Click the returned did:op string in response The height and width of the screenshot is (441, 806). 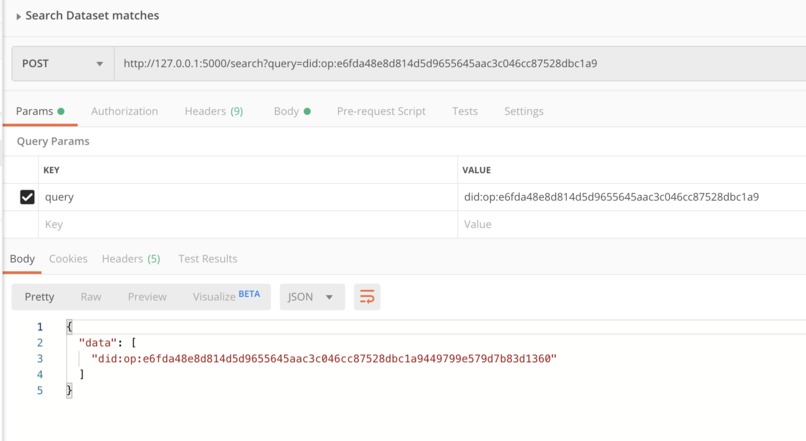coord(324,359)
